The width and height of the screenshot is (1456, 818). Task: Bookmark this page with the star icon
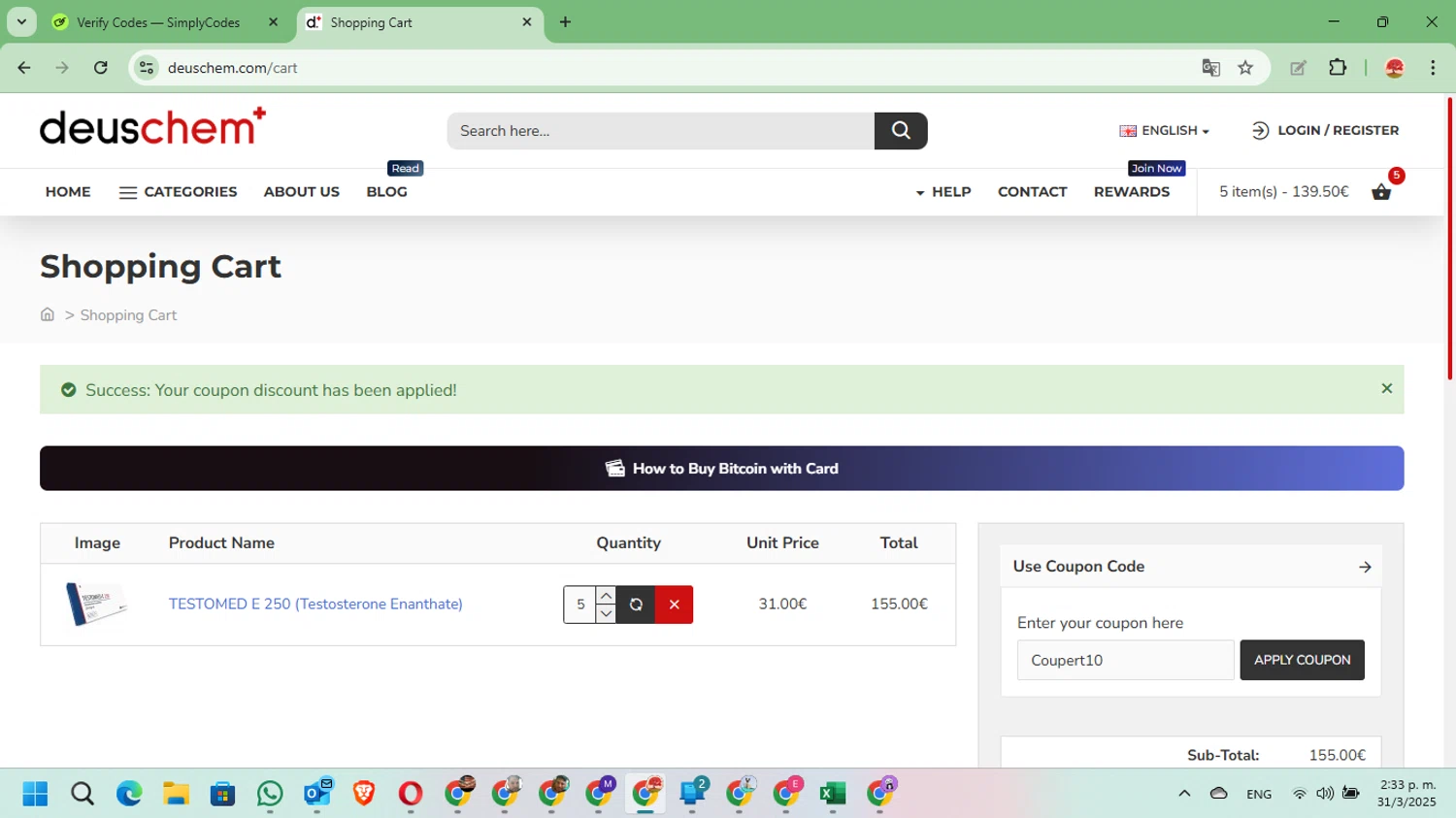tap(1245, 68)
